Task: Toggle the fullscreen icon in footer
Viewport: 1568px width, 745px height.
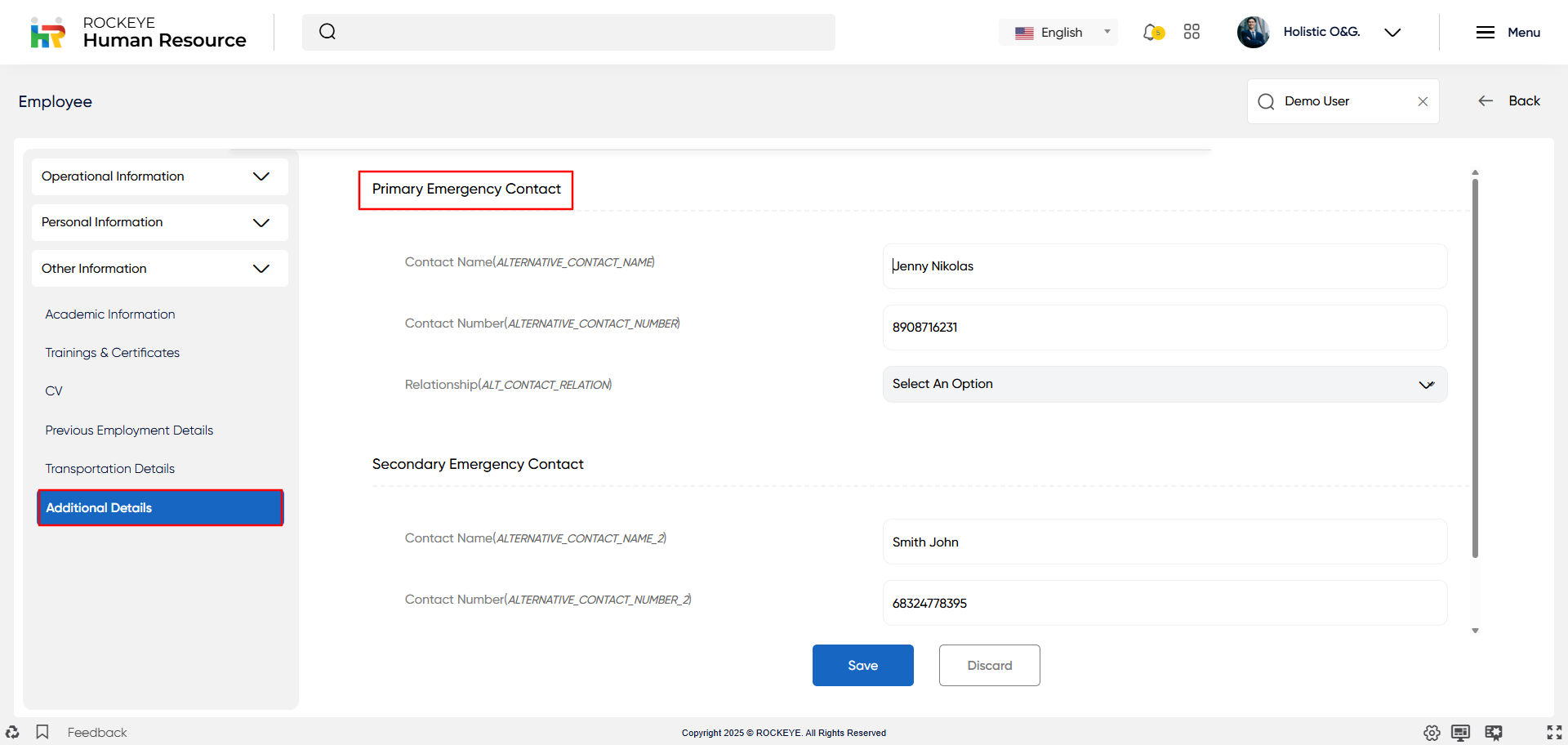Action: point(1554,732)
